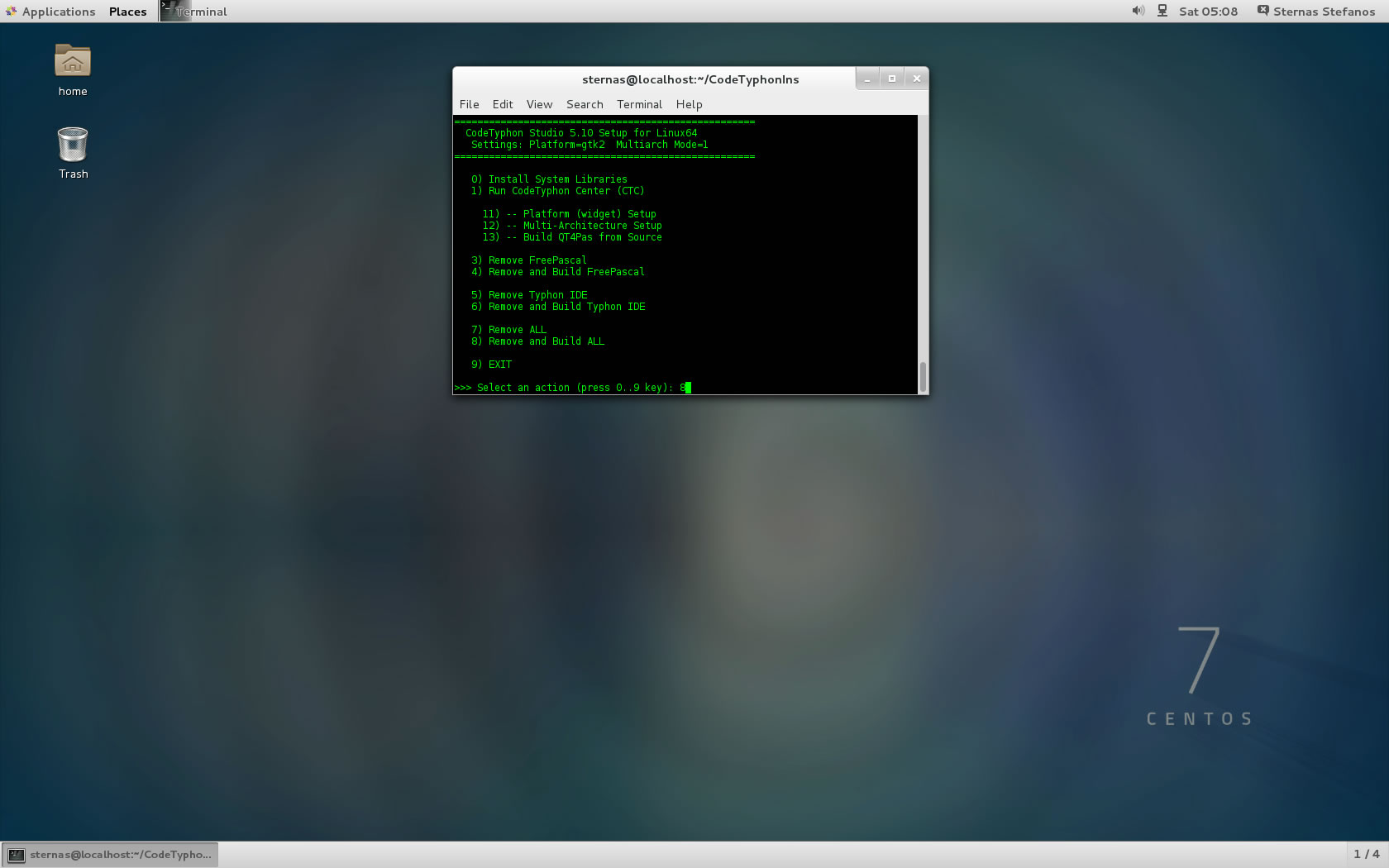1389x868 pixels.
Task: Click the line '4) Remove and Build FreePascal'
Action: tap(558, 272)
